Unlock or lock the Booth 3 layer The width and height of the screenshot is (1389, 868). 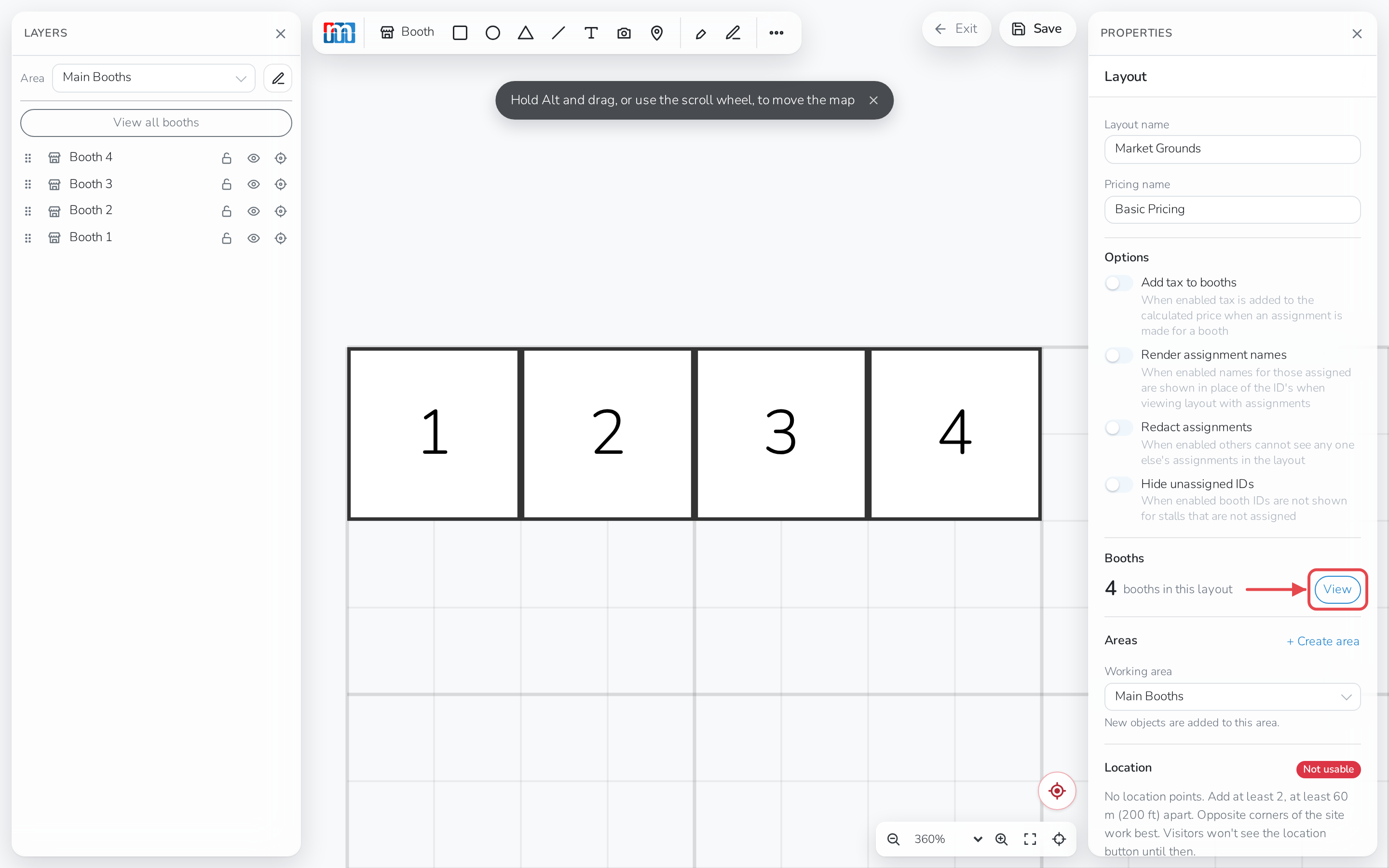[x=227, y=184]
